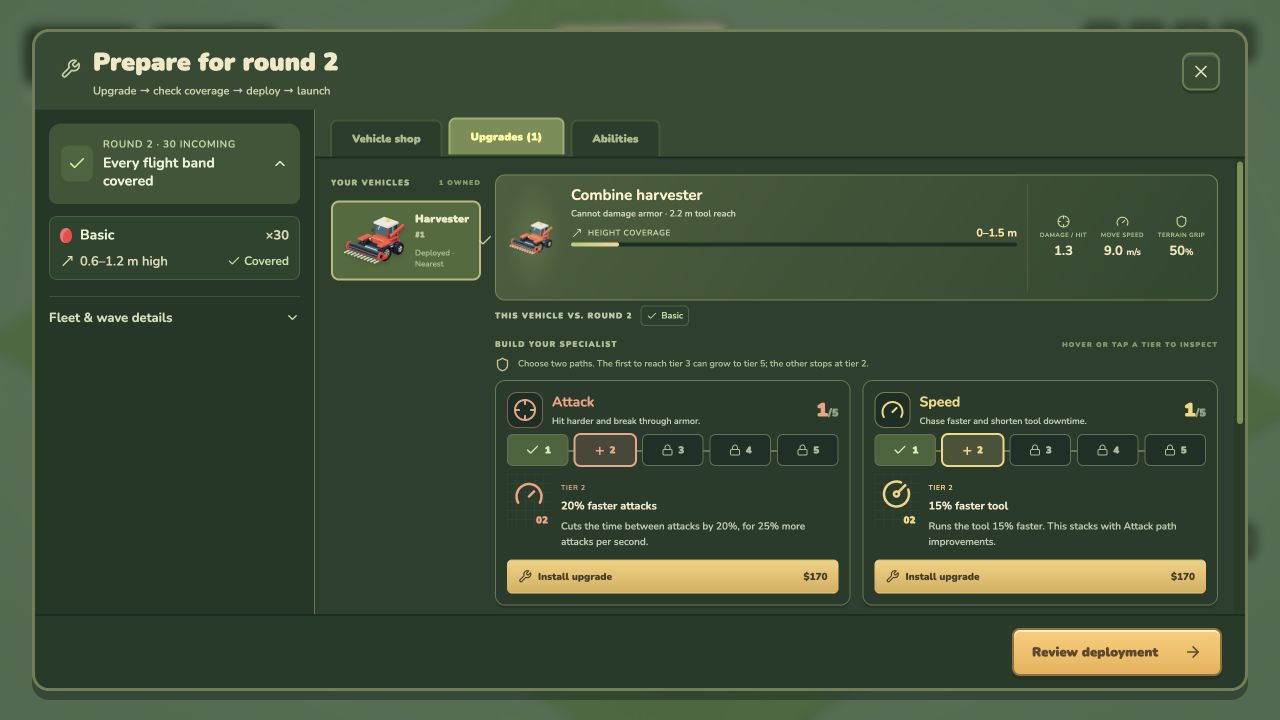Select the Harvester #1 vehicle card
Image resolution: width=1280 pixels, height=720 pixels.
406,240
